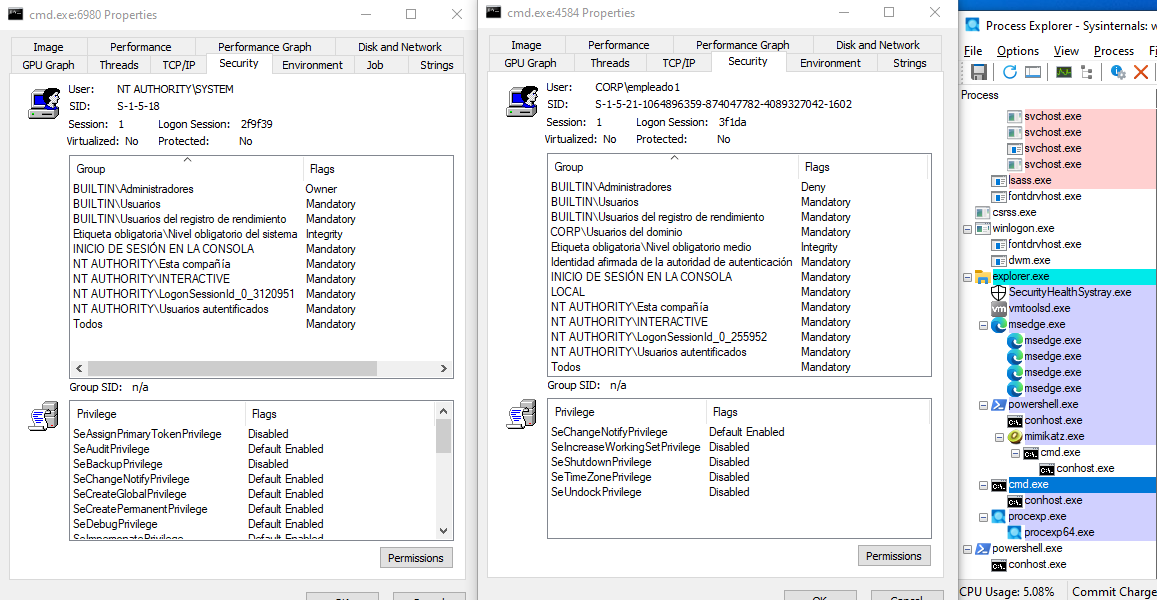Click Privilege column header in cmd.exe:6980 window
The width and height of the screenshot is (1157, 600).
point(157,414)
